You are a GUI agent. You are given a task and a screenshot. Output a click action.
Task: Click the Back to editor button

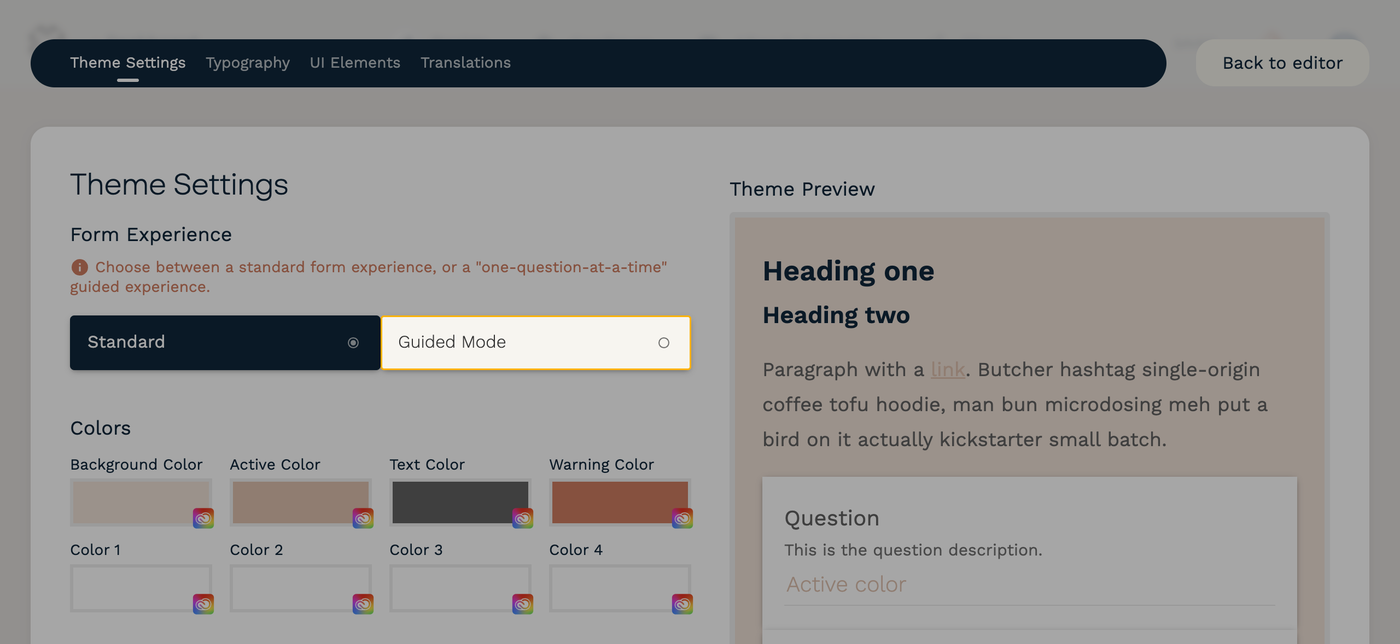click(1282, 62)
